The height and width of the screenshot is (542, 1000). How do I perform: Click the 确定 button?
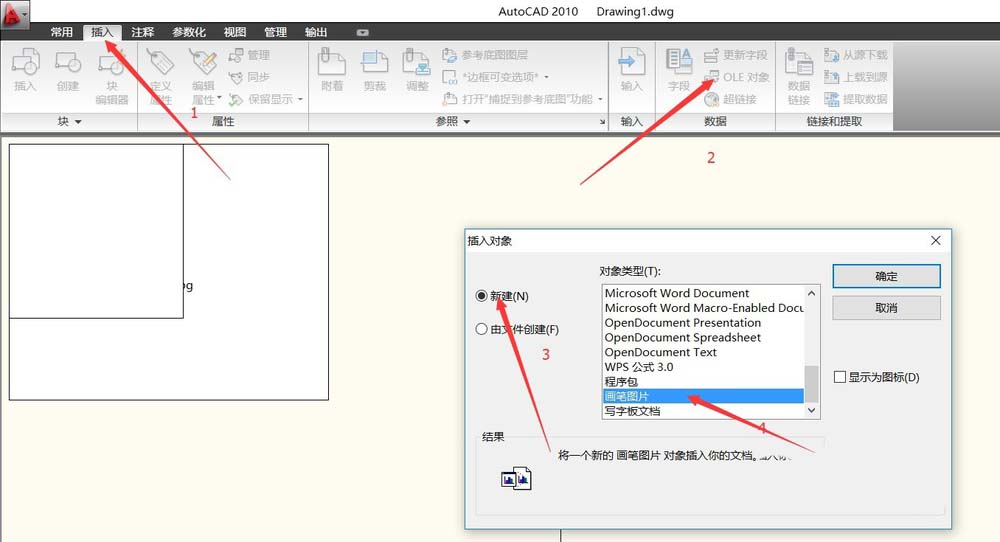click(886, 276)
